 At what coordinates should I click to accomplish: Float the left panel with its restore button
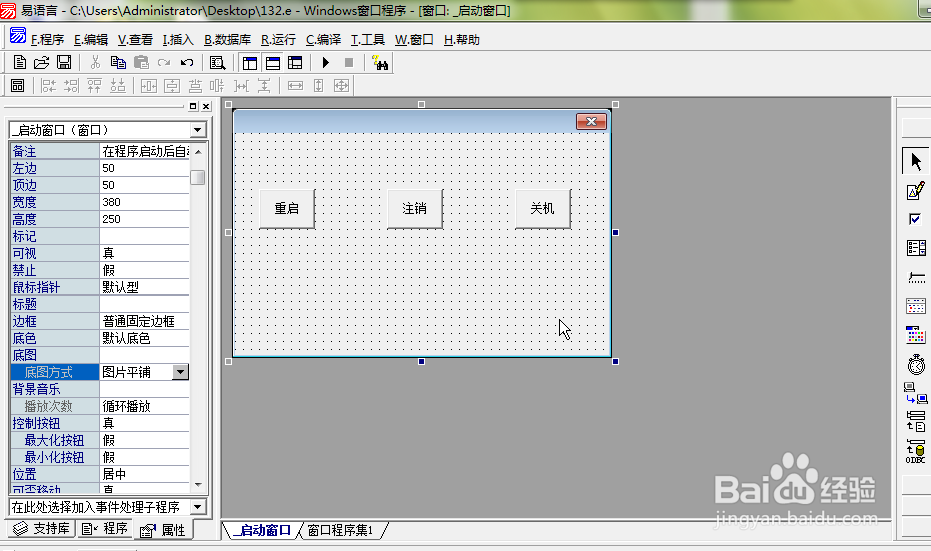pos(193,106)
